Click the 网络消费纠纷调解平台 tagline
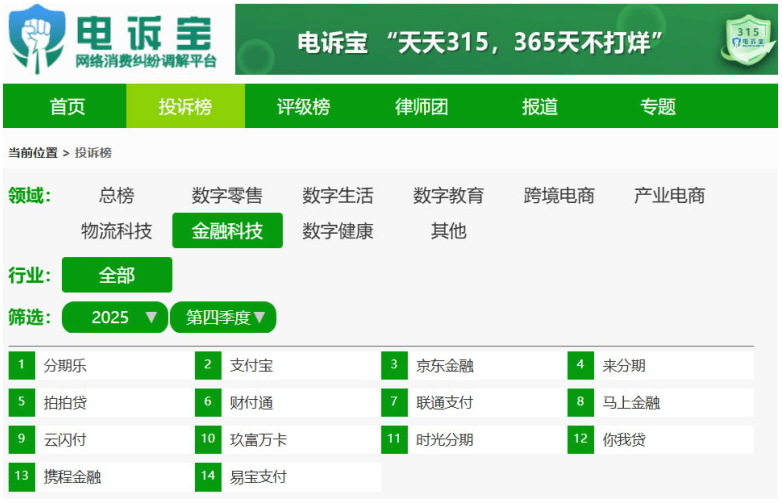This screenshot has height=503, width=782. (146, 61)
